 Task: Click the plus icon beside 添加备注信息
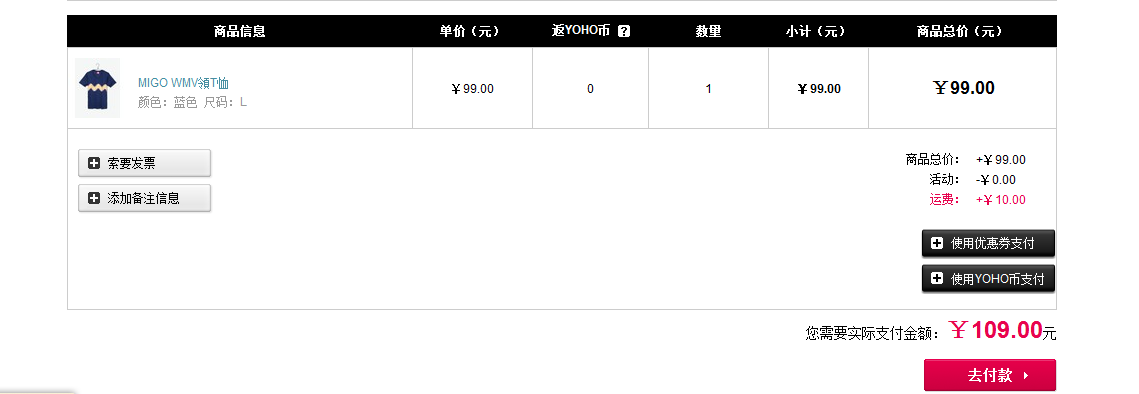(x=94, y=198)
